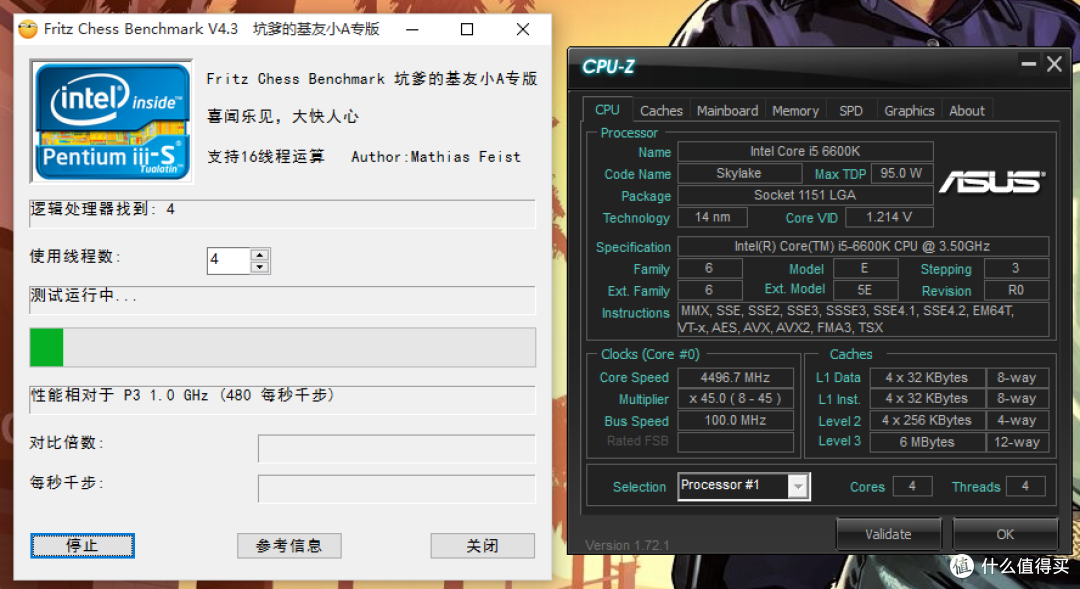Expand the Processor #1 selection dropdown
The width and height of the screenshot is (1080, 589).
pyautogui.click(x=798, y=486)
